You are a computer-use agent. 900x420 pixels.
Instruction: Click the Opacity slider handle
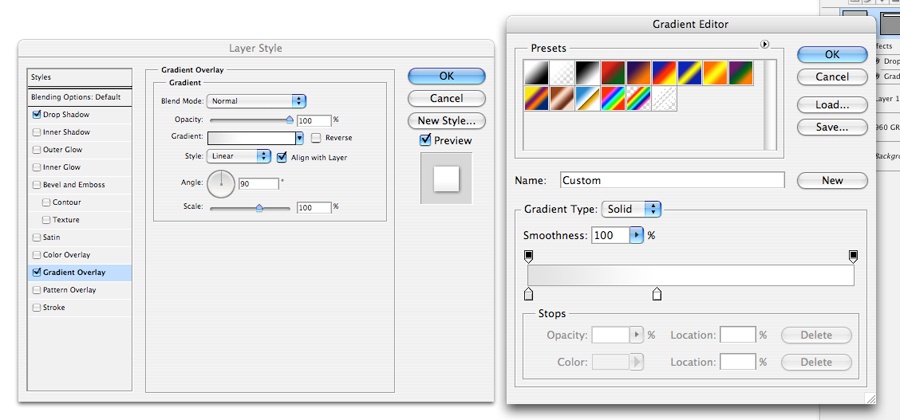289,120
